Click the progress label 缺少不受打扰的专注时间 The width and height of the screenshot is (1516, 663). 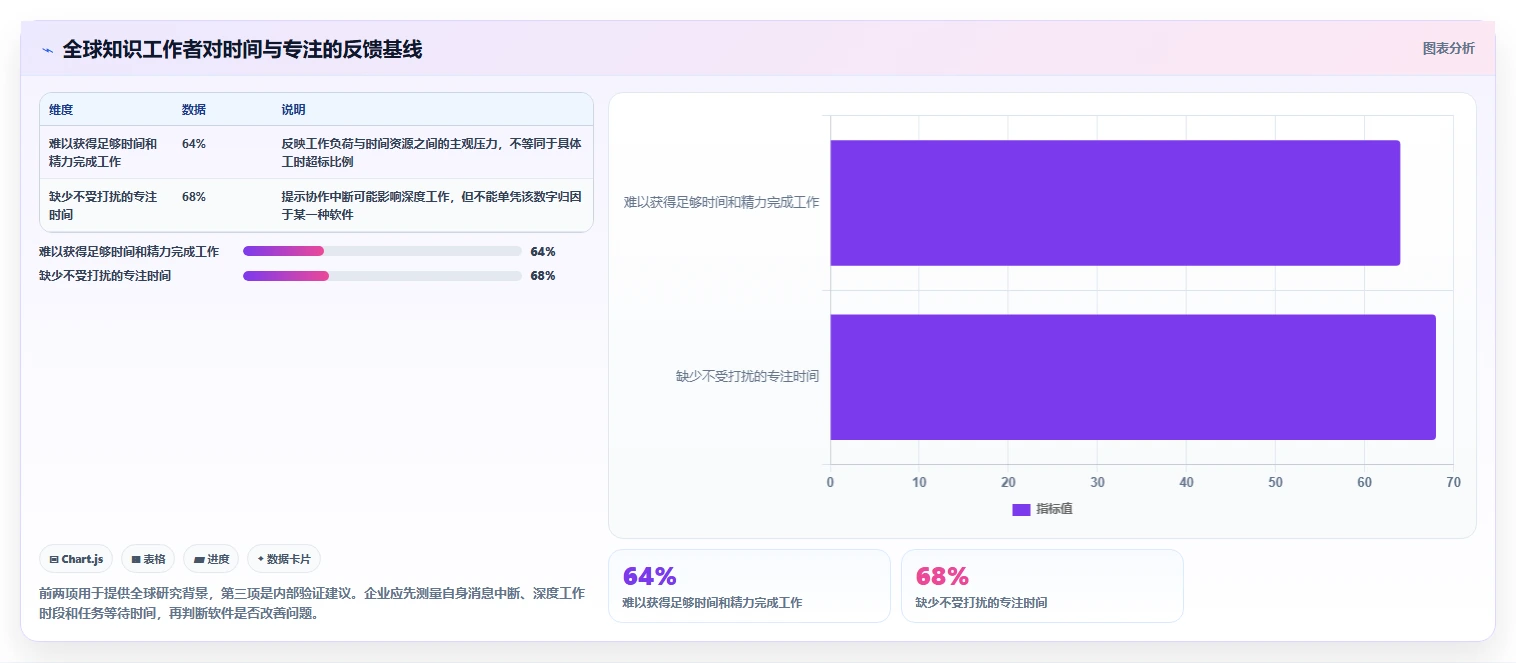105,276
